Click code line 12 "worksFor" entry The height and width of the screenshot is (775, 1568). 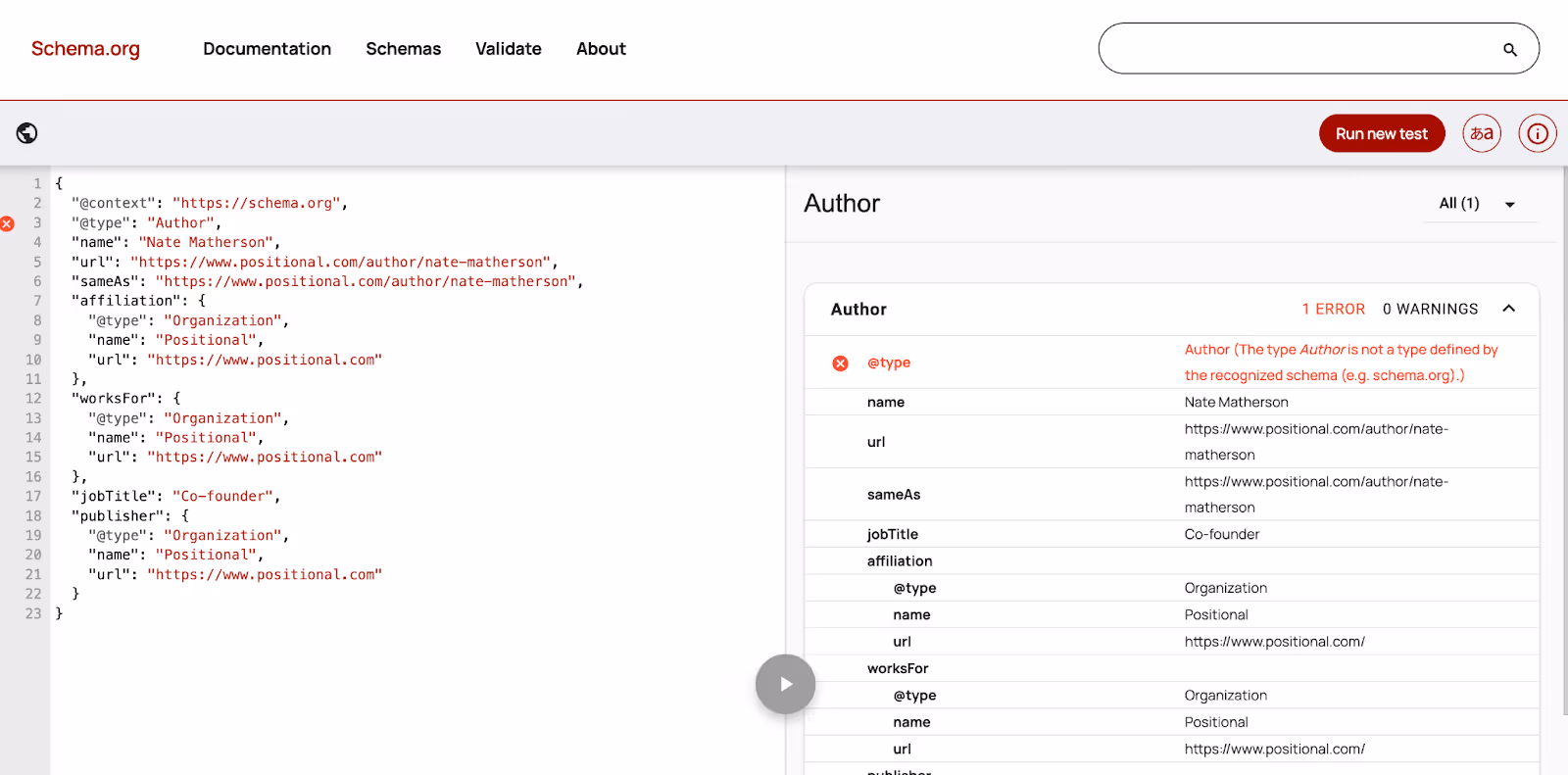(x=126, y=399)
